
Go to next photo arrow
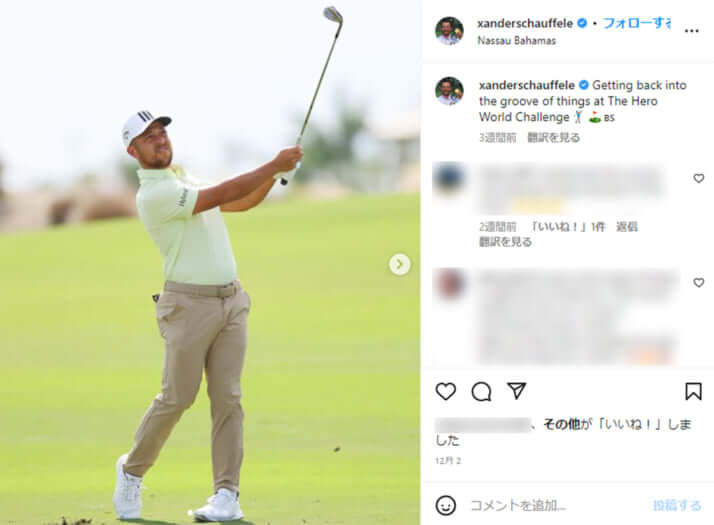pyautogui.click(x=399, y=264)
